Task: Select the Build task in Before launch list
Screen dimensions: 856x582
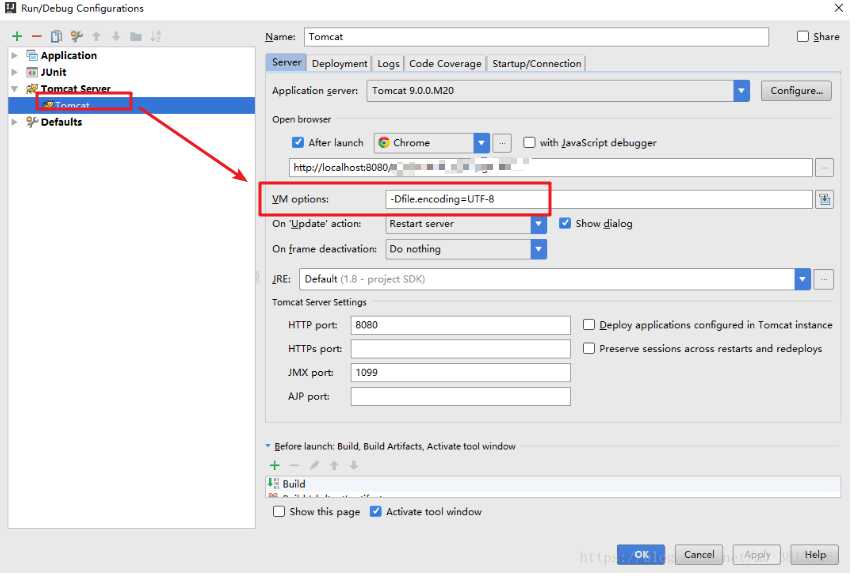Action: coord(552,484)
